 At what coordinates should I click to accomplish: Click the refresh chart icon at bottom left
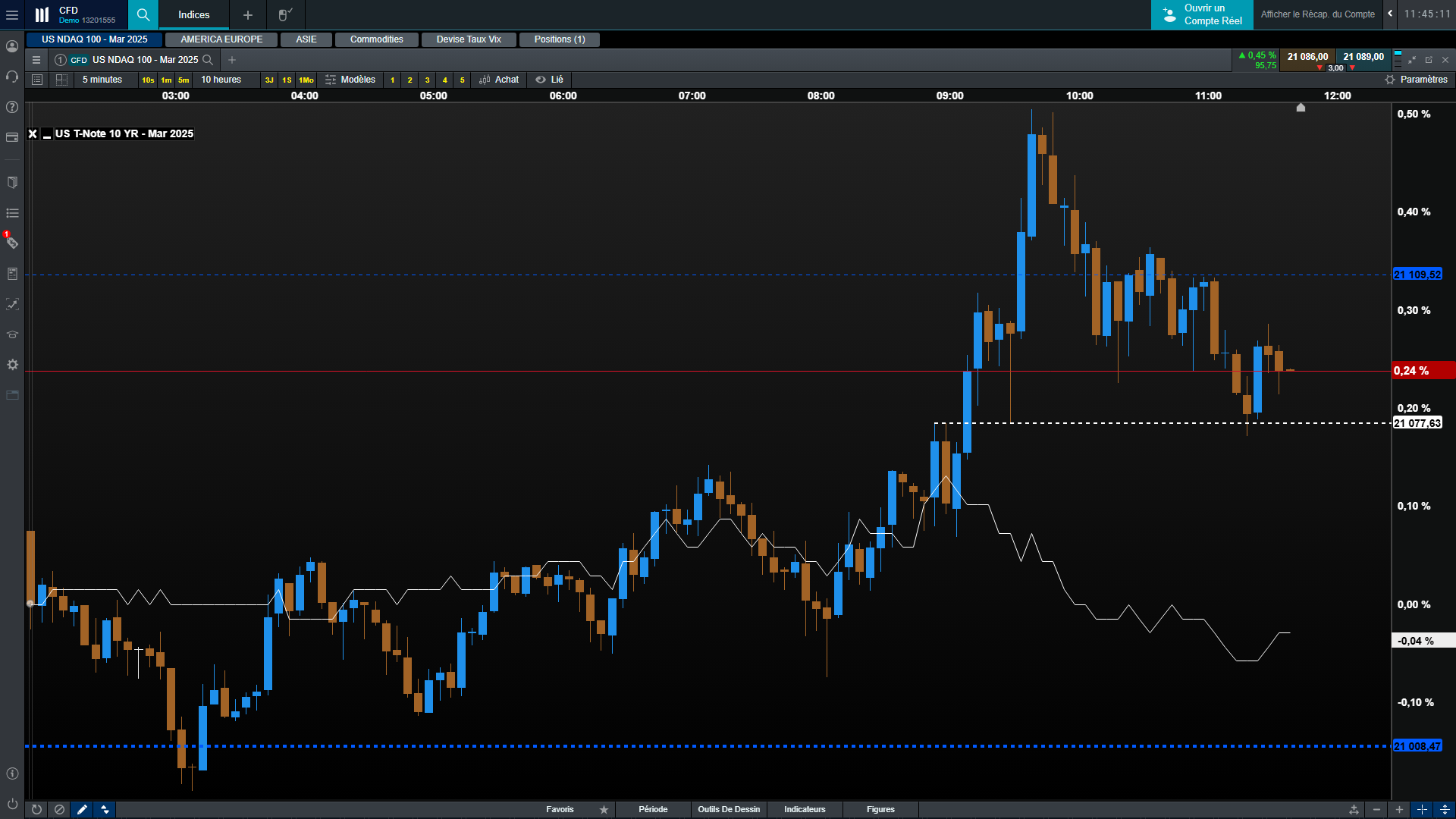coord(36,809)
